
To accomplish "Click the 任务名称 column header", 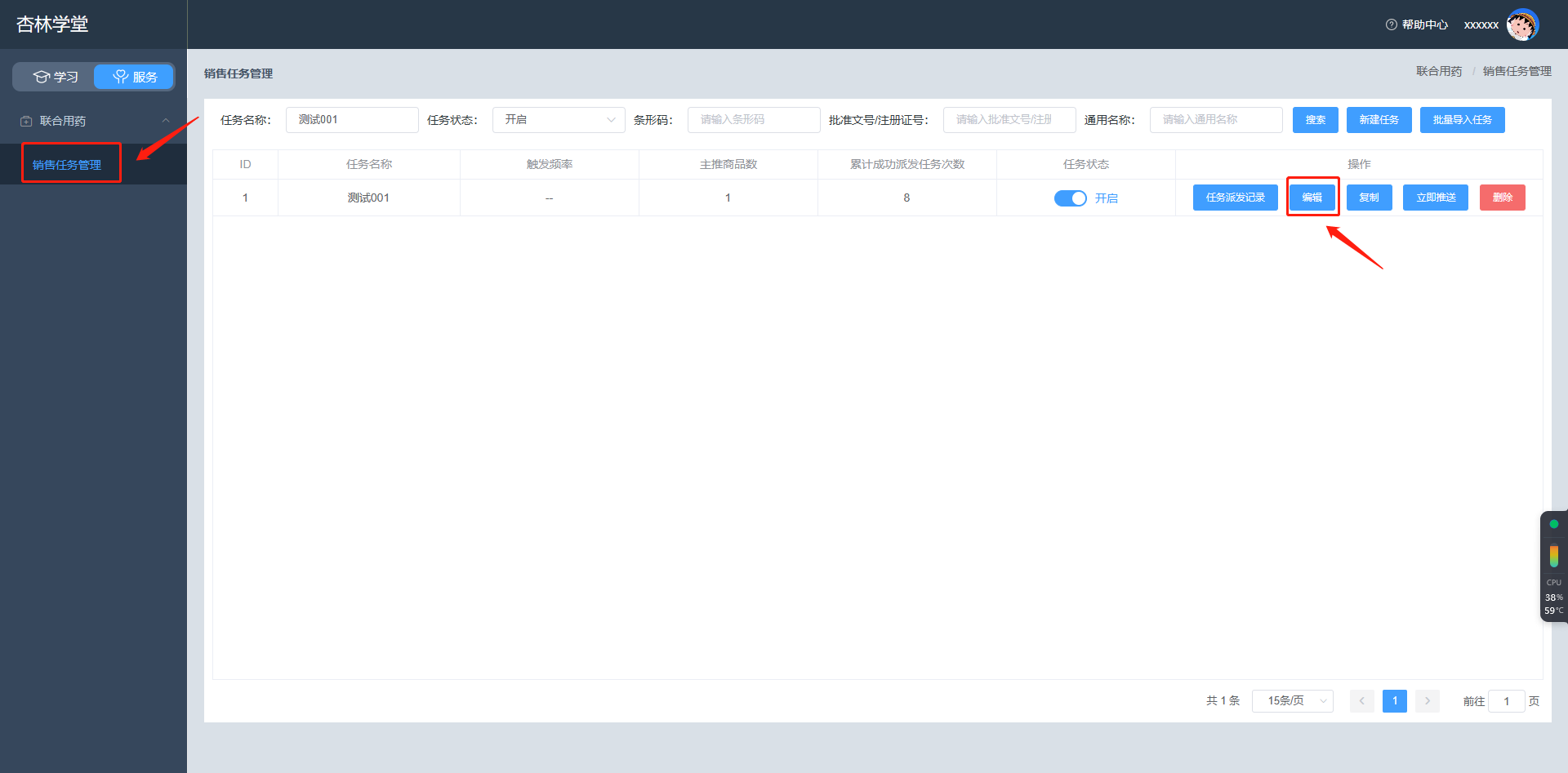I will [x=369, y=165].
